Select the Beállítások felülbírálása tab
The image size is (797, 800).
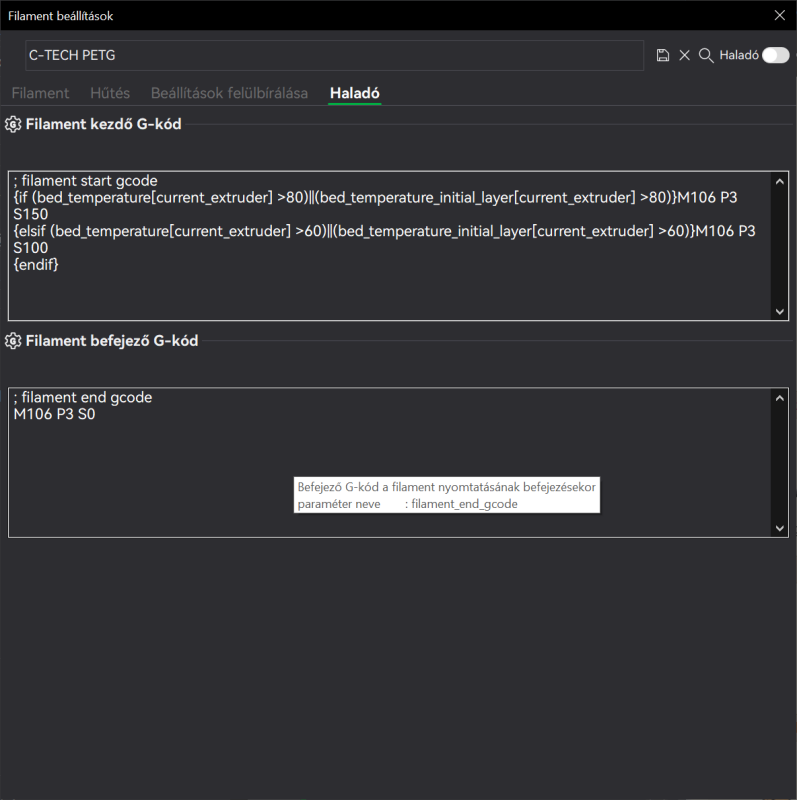point(229,93)
